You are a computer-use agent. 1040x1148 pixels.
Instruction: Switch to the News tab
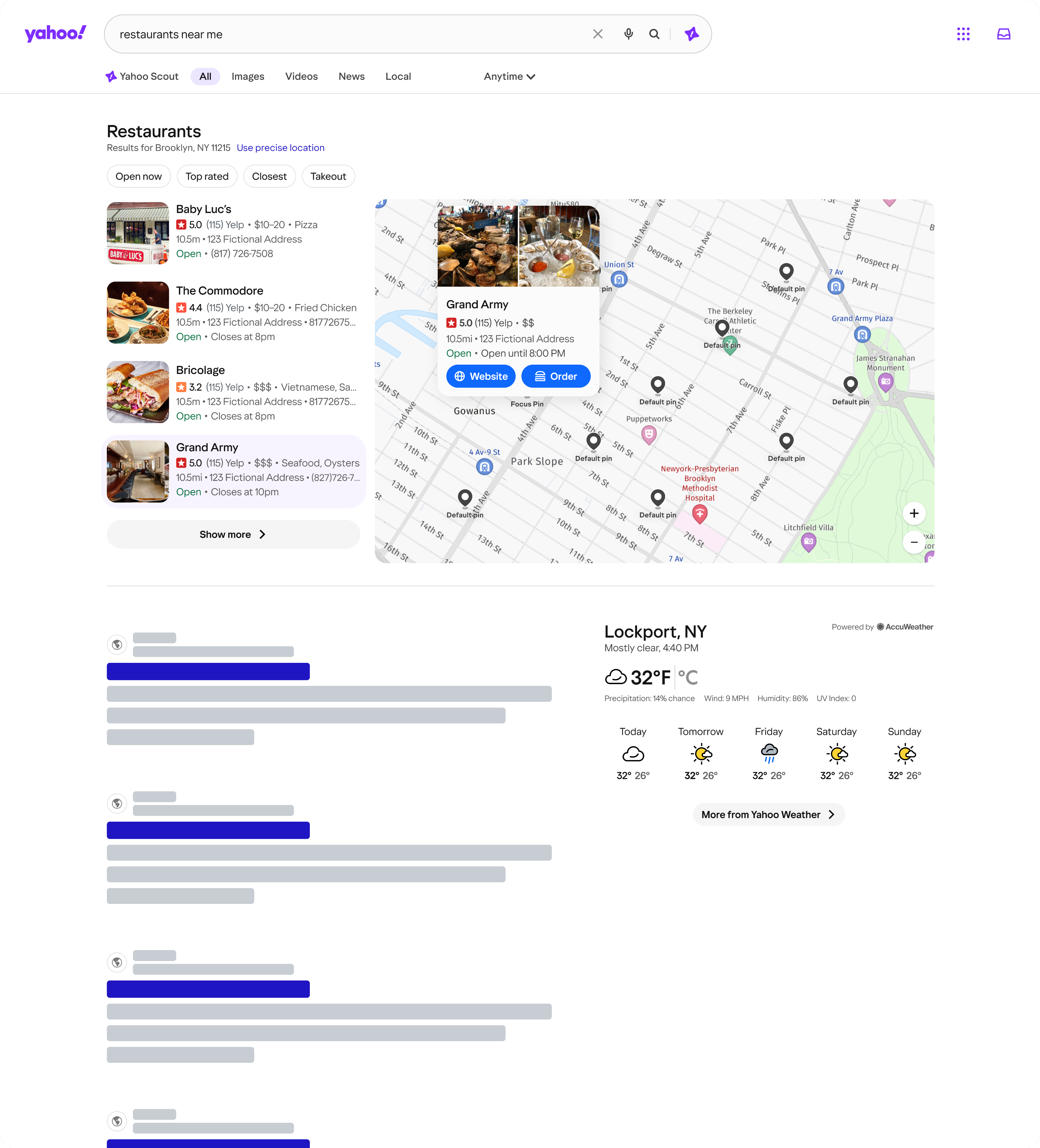(351, 76)
